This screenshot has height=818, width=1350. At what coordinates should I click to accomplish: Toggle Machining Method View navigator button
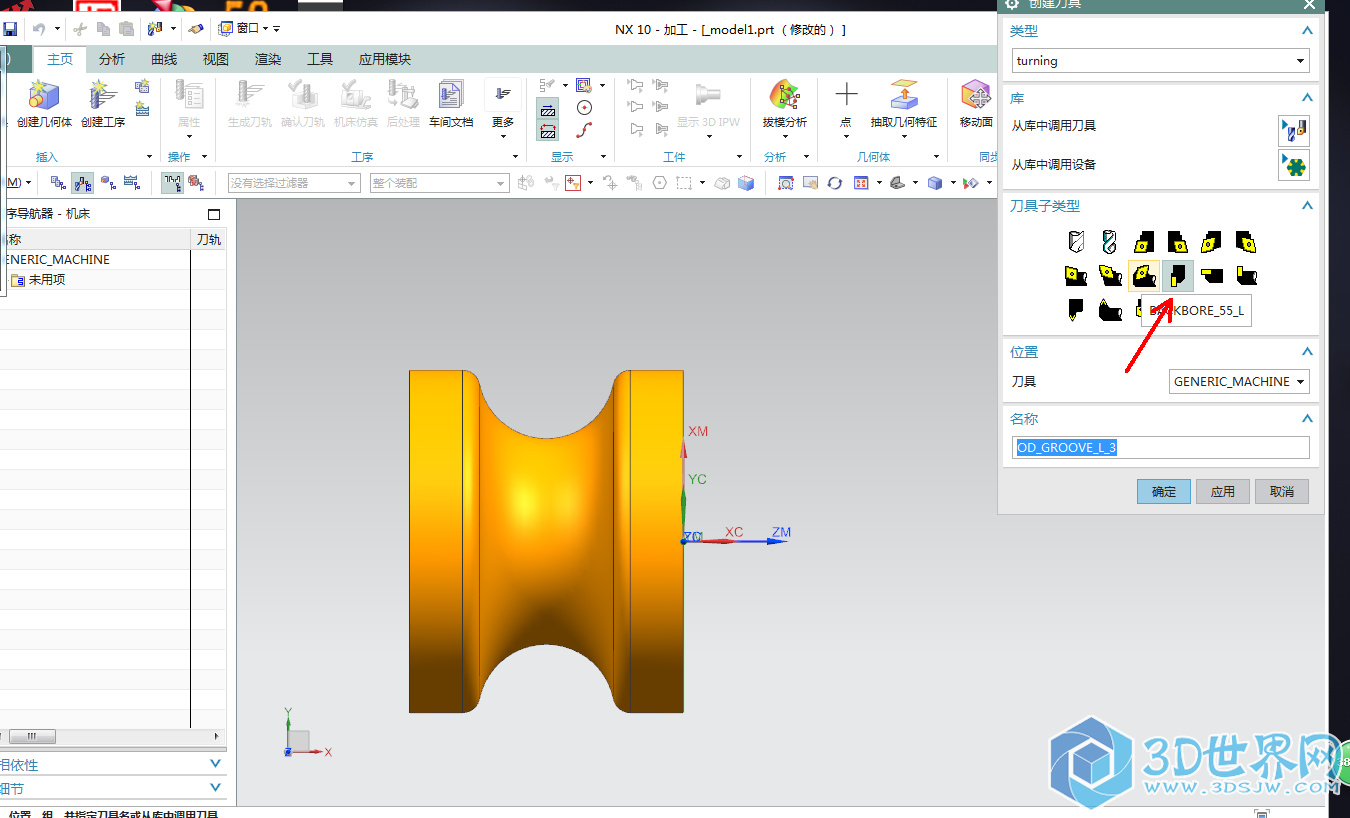coord(131,183)
